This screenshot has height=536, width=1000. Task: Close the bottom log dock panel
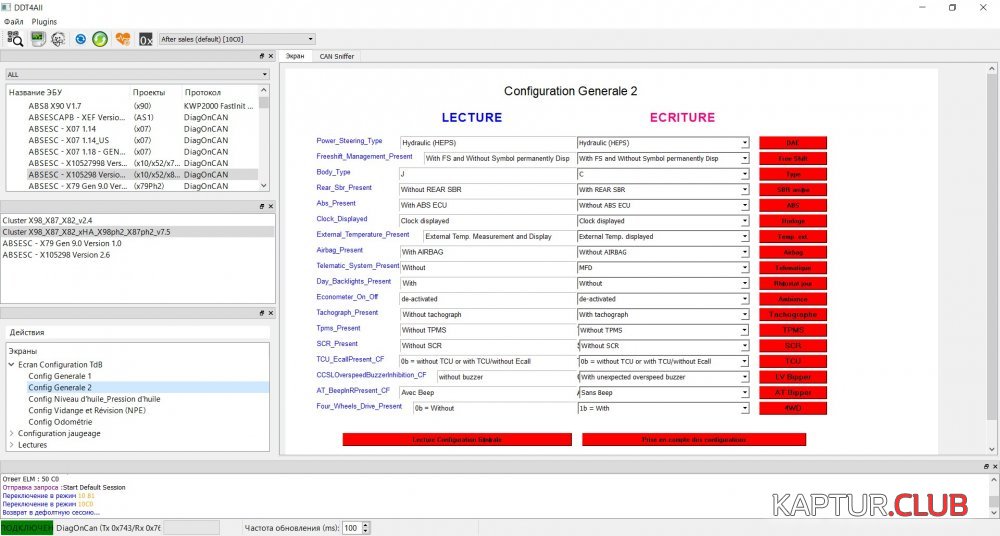(x=994, y=466)
